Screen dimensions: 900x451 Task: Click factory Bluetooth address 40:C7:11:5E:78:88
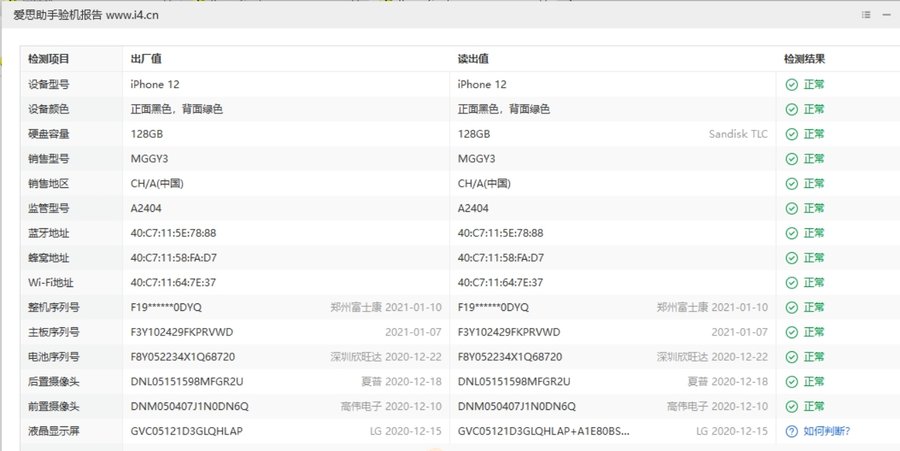pos(173,233)
